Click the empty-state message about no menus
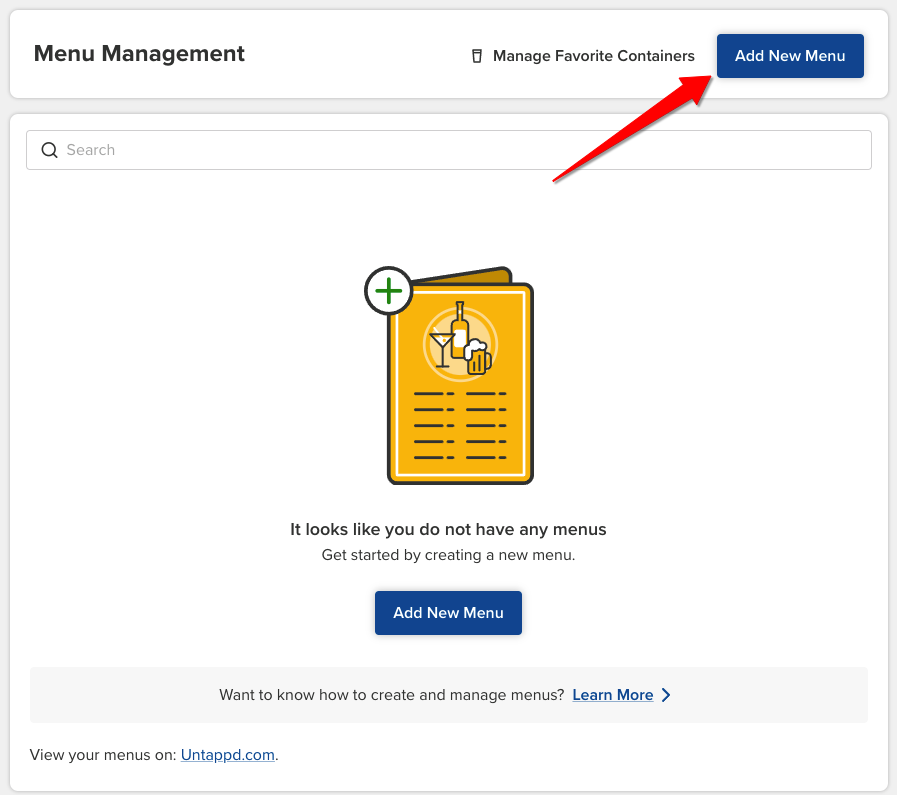897x795 pixels. [448, 529]
